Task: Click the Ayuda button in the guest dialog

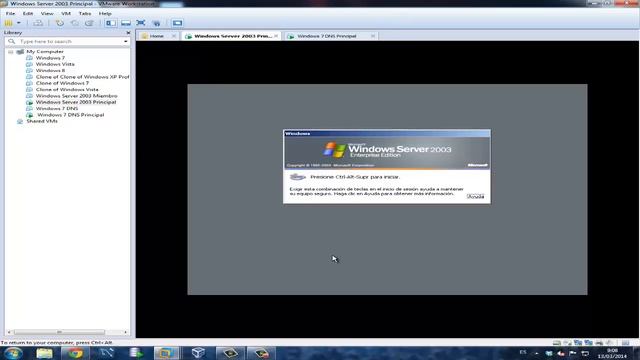Action: (475, 196)
